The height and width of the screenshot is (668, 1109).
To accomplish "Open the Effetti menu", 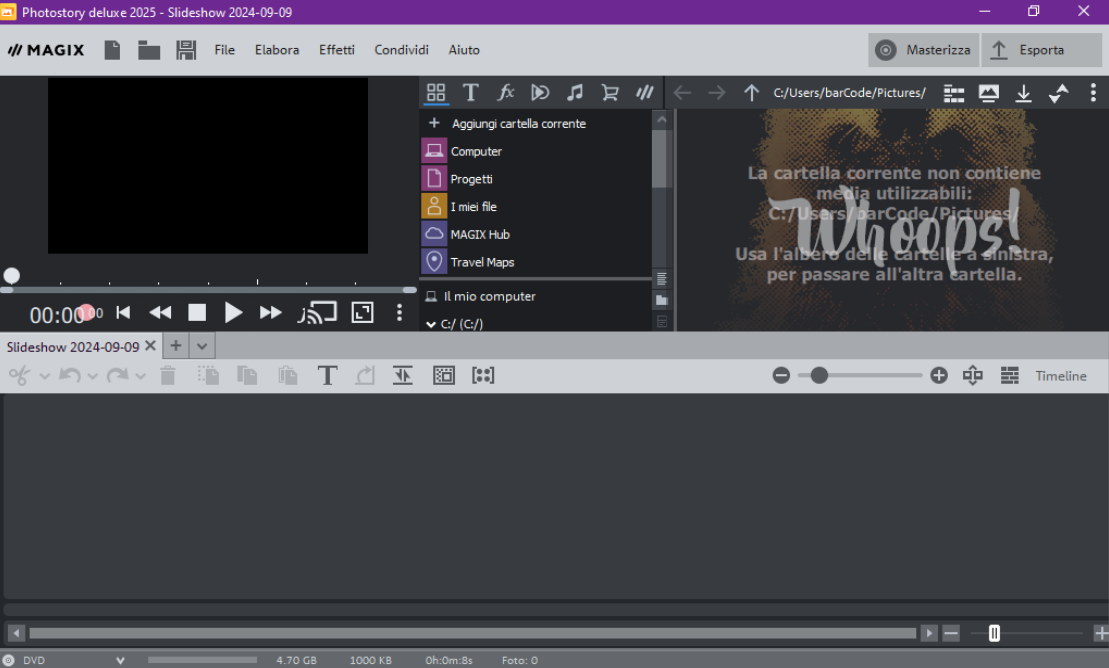I will click(337, 50).
